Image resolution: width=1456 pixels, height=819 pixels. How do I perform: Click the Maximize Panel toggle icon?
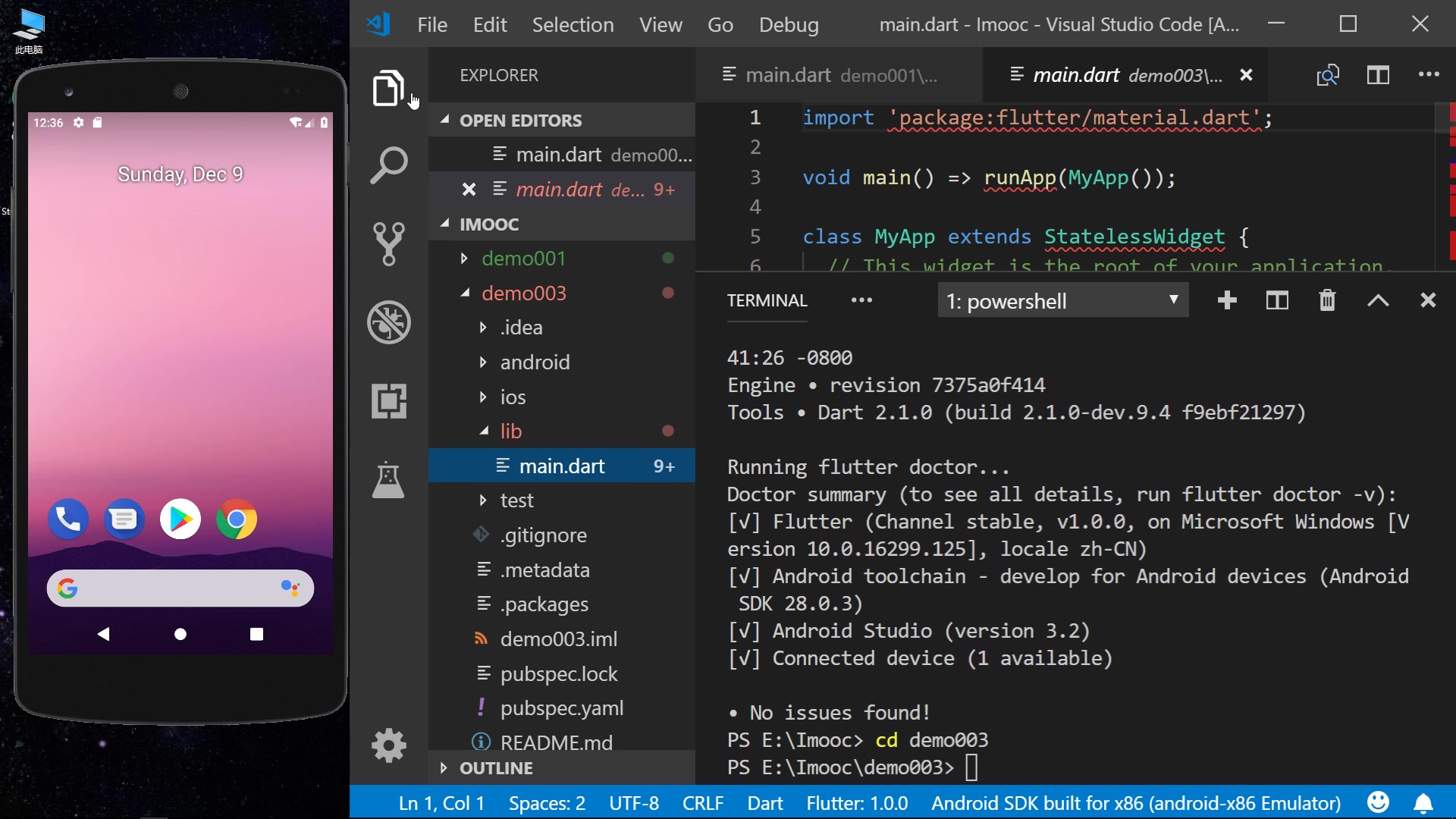coord(1378,301)
